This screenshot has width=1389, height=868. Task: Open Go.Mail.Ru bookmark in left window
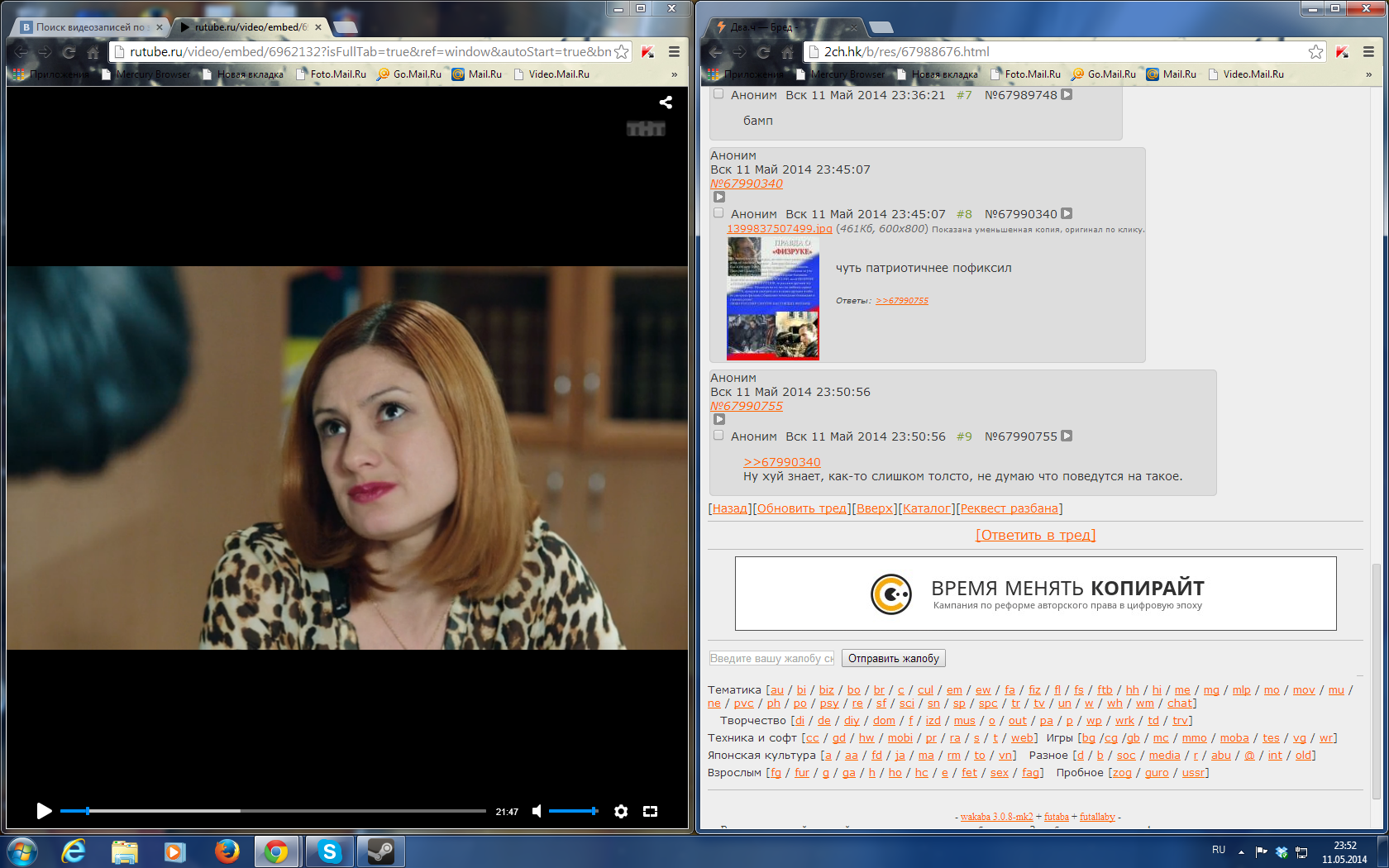point(409,74)
